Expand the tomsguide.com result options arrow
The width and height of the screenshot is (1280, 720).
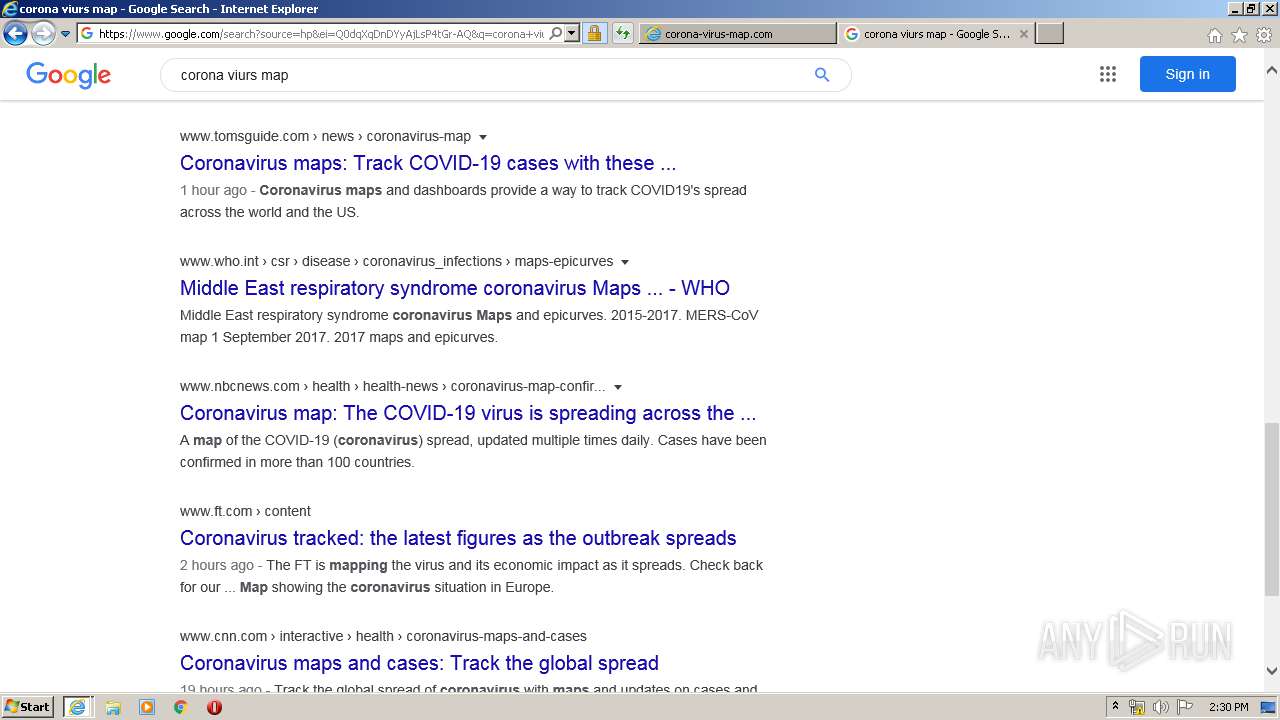tap(483, 137)
